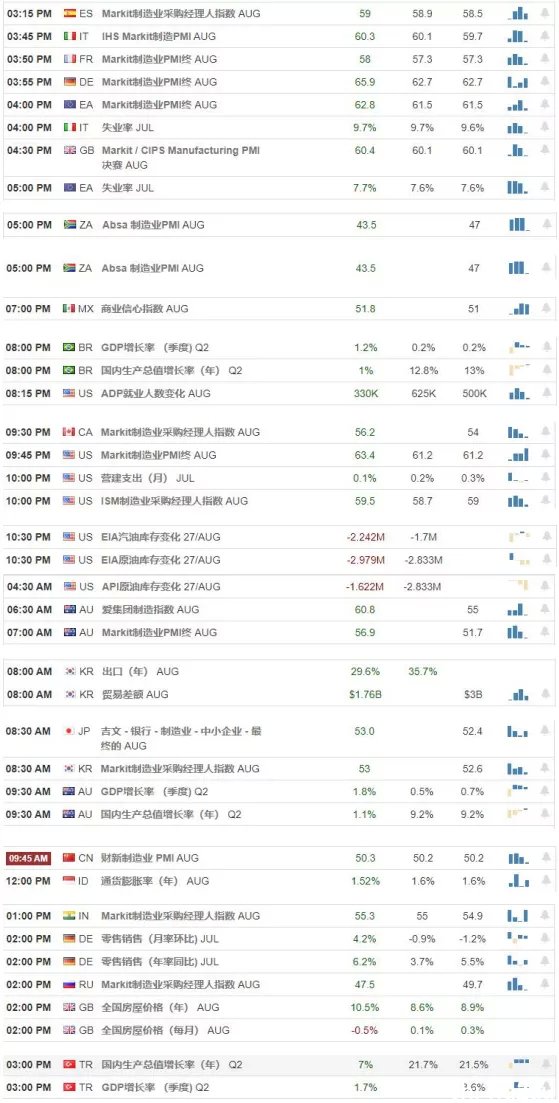Click bell on AU 爱集团制造指数 AUG row
The image size is (559, 1103).
[x=546, y=609]
